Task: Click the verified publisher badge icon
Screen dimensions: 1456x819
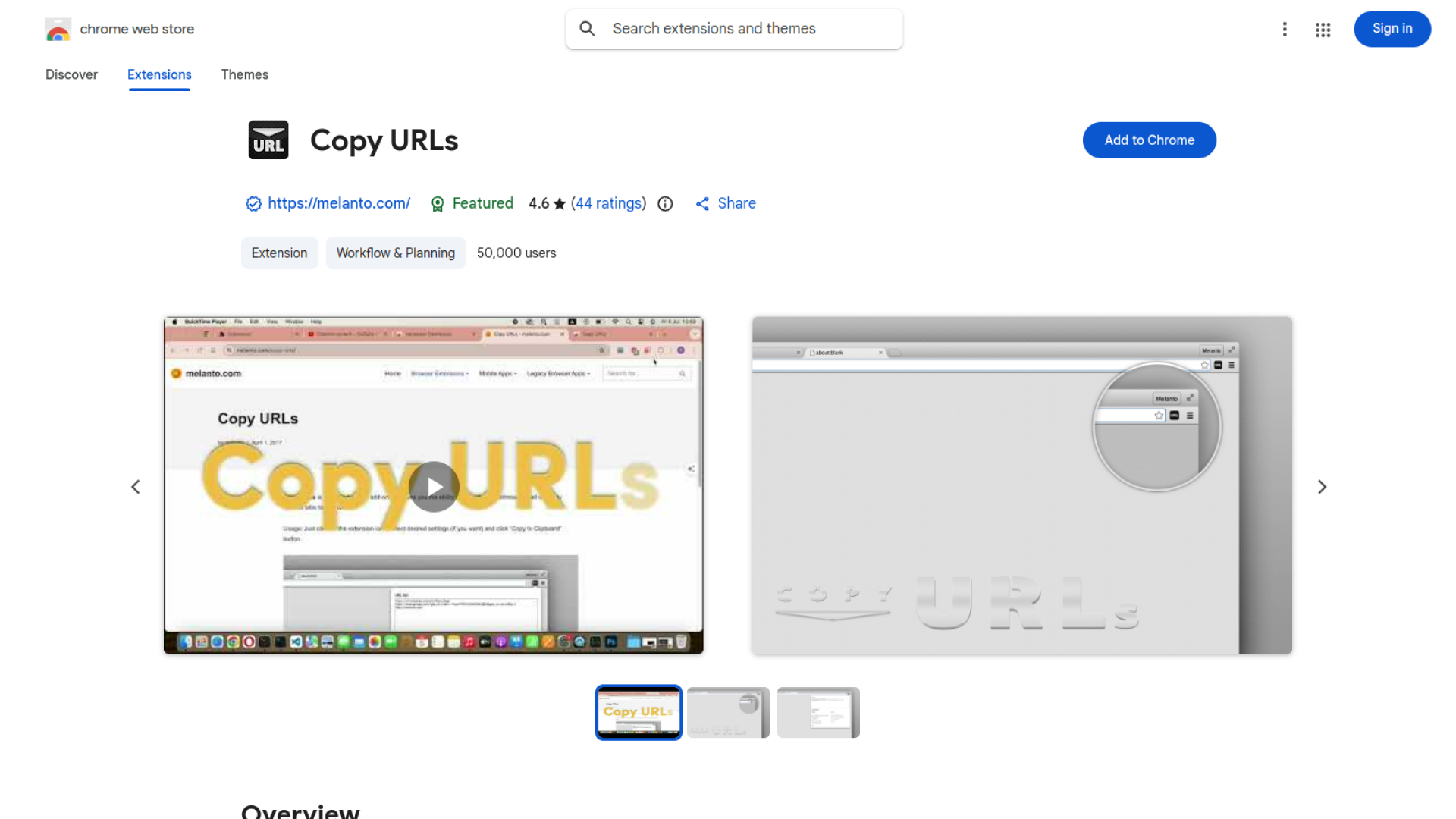Action: tap(253, 203)
